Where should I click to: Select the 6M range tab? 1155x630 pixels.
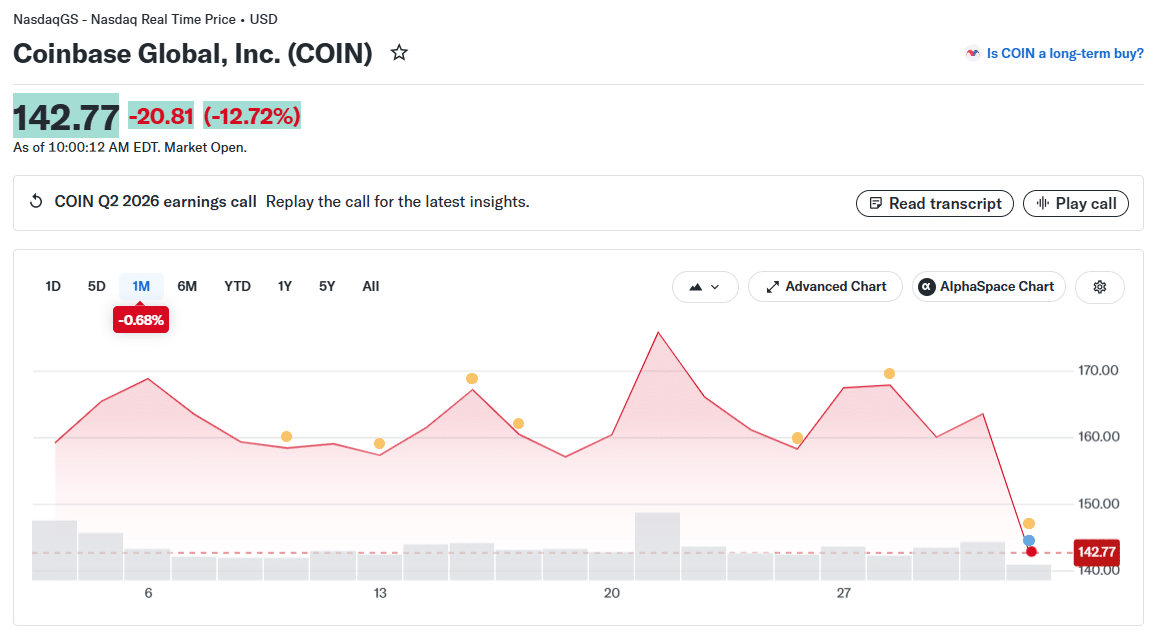[187, 286]
